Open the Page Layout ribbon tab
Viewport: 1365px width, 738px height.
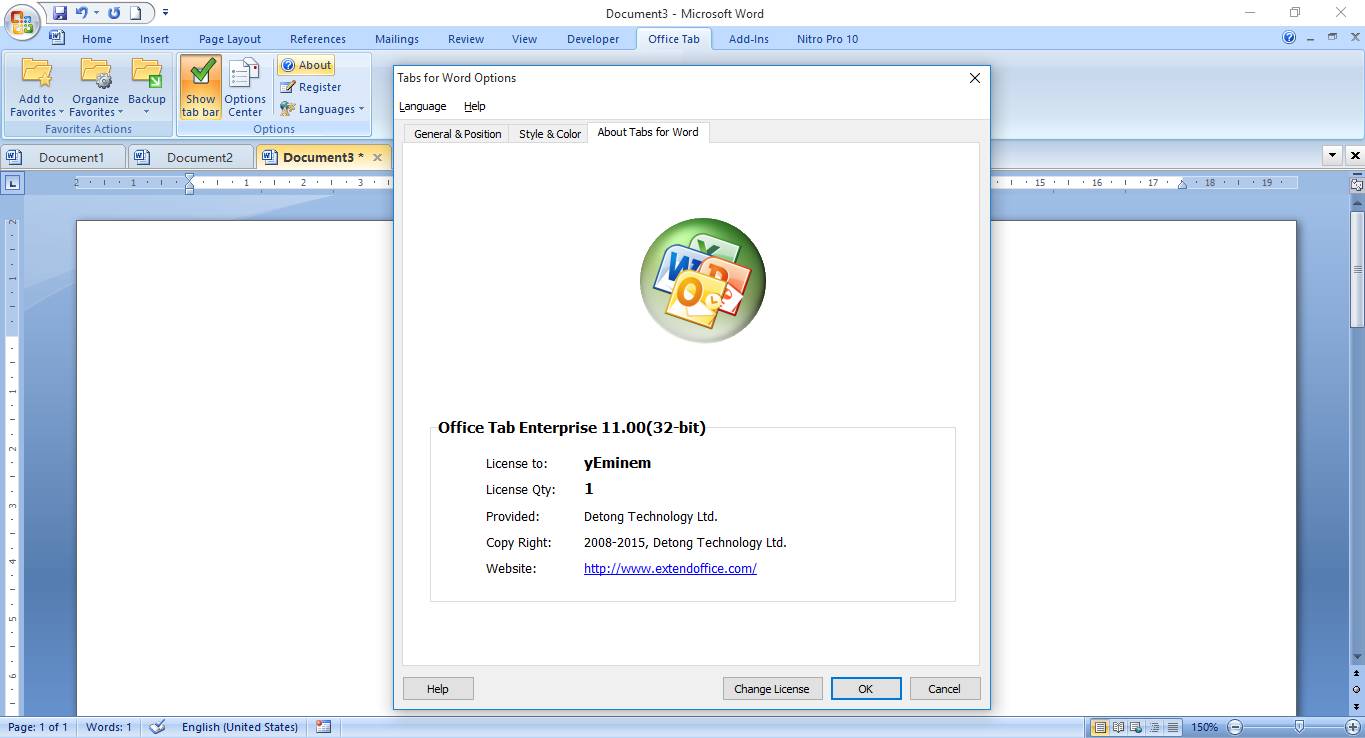pos(230,39)
